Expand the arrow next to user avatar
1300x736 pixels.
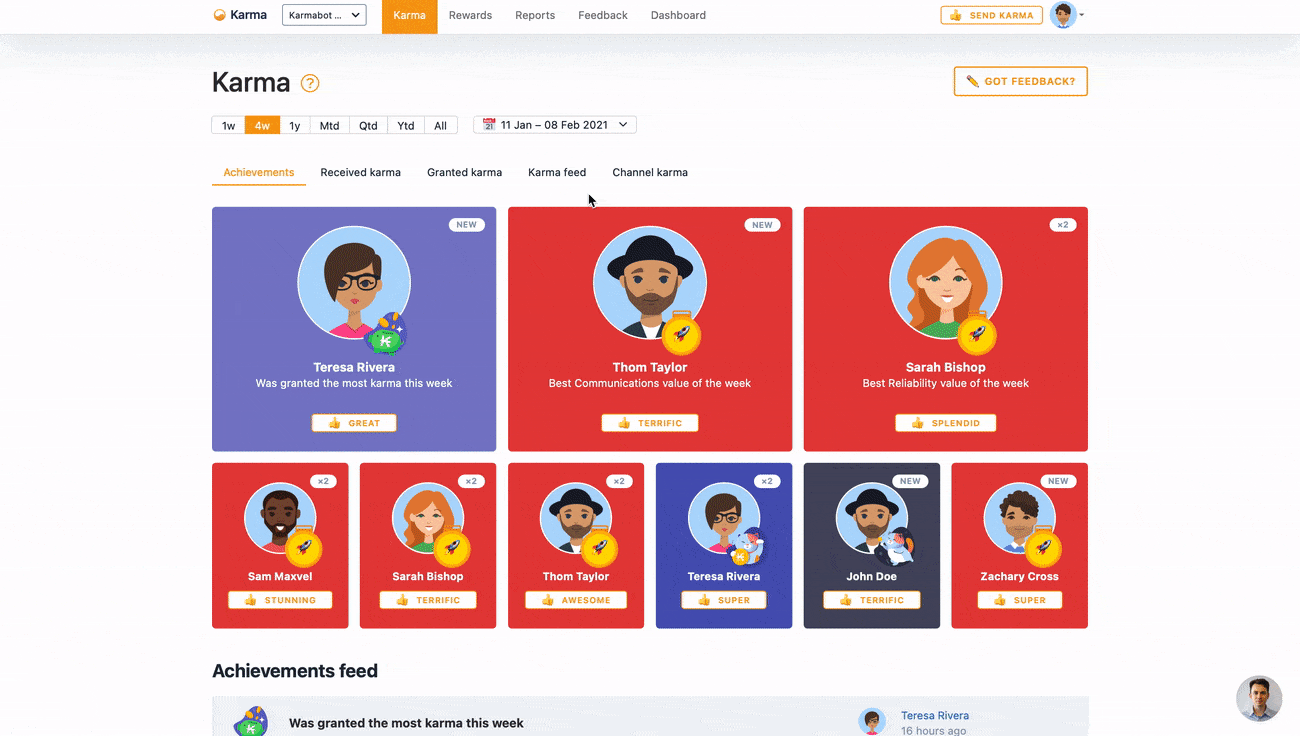[1082, 16]
